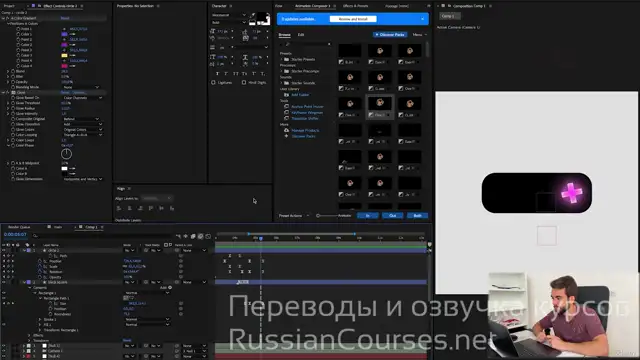Click the align bottom icon in Align panel

coord(172,208)
